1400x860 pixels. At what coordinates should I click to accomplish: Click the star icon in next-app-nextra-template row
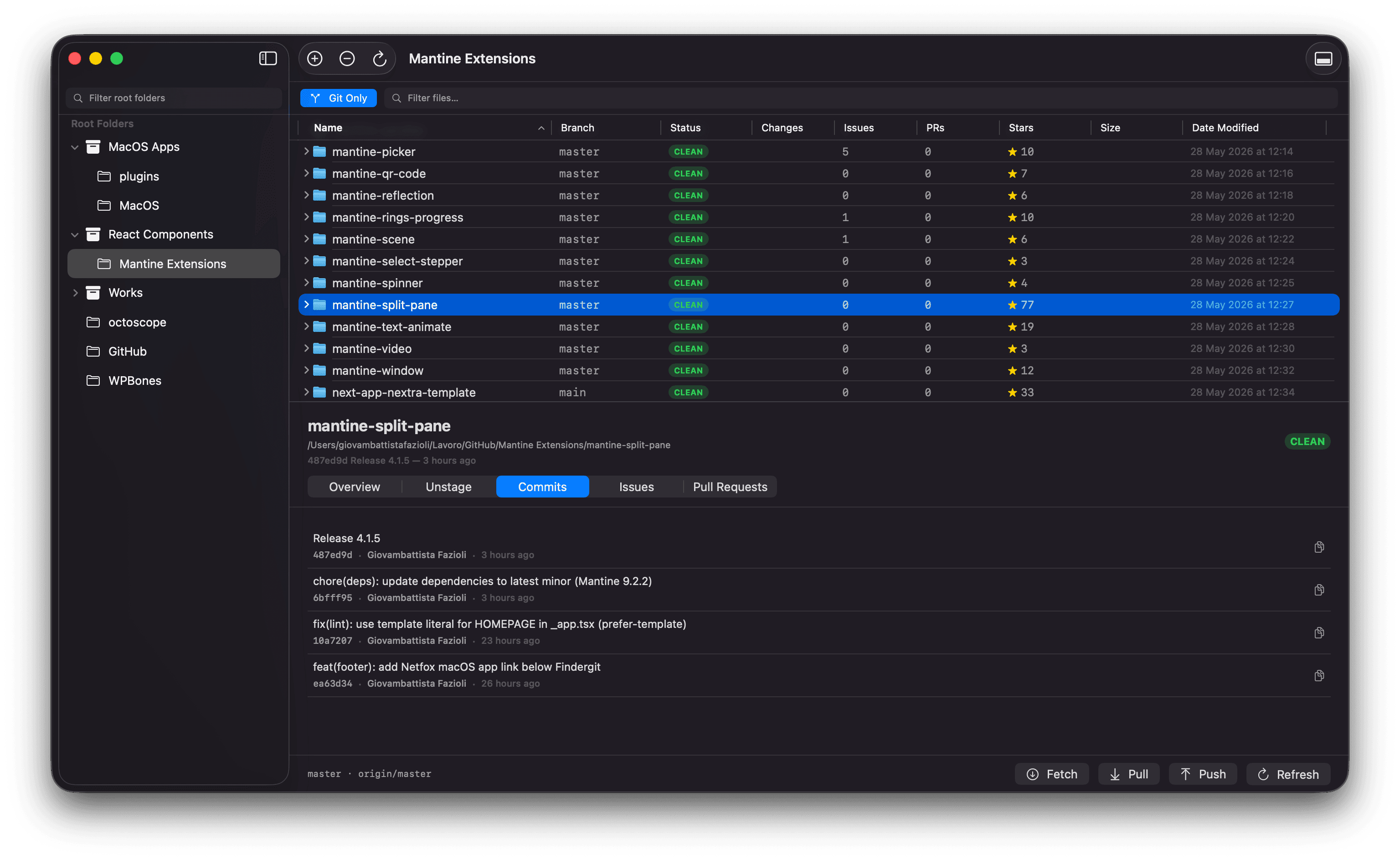[x=1012, y=393]
